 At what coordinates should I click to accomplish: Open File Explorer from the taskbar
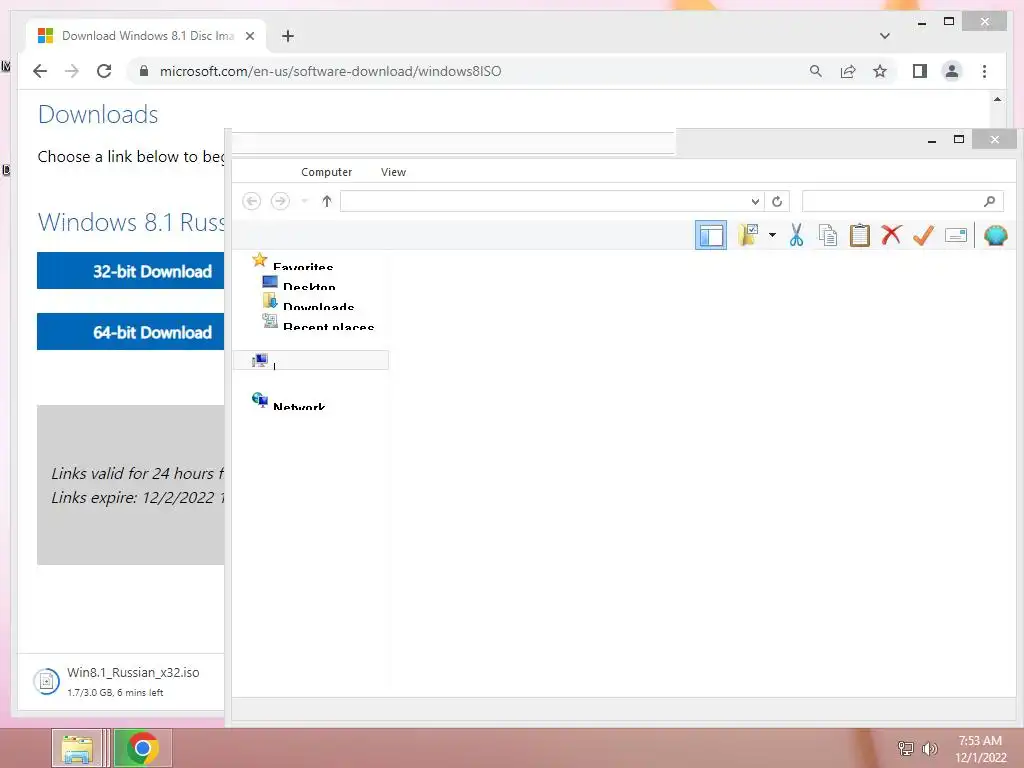[x=77, y=748]
